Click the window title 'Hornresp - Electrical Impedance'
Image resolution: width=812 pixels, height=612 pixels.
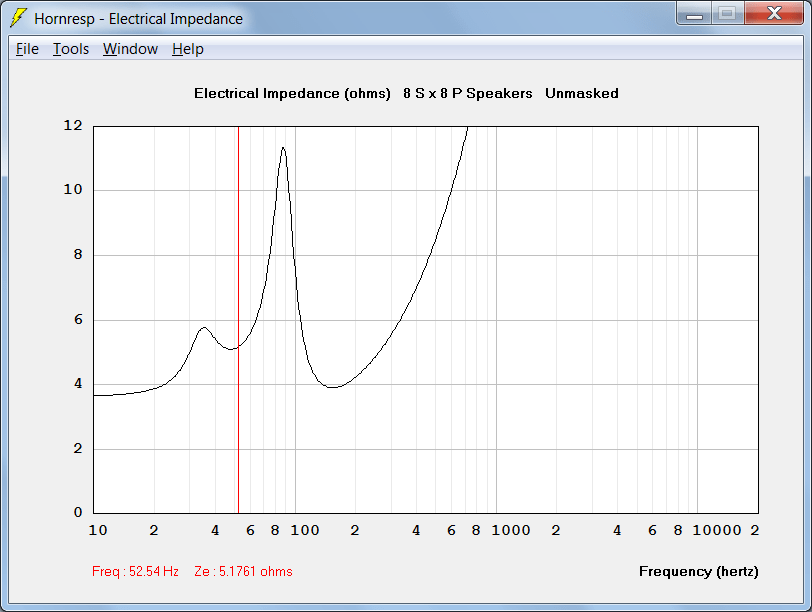pos(138,19)
